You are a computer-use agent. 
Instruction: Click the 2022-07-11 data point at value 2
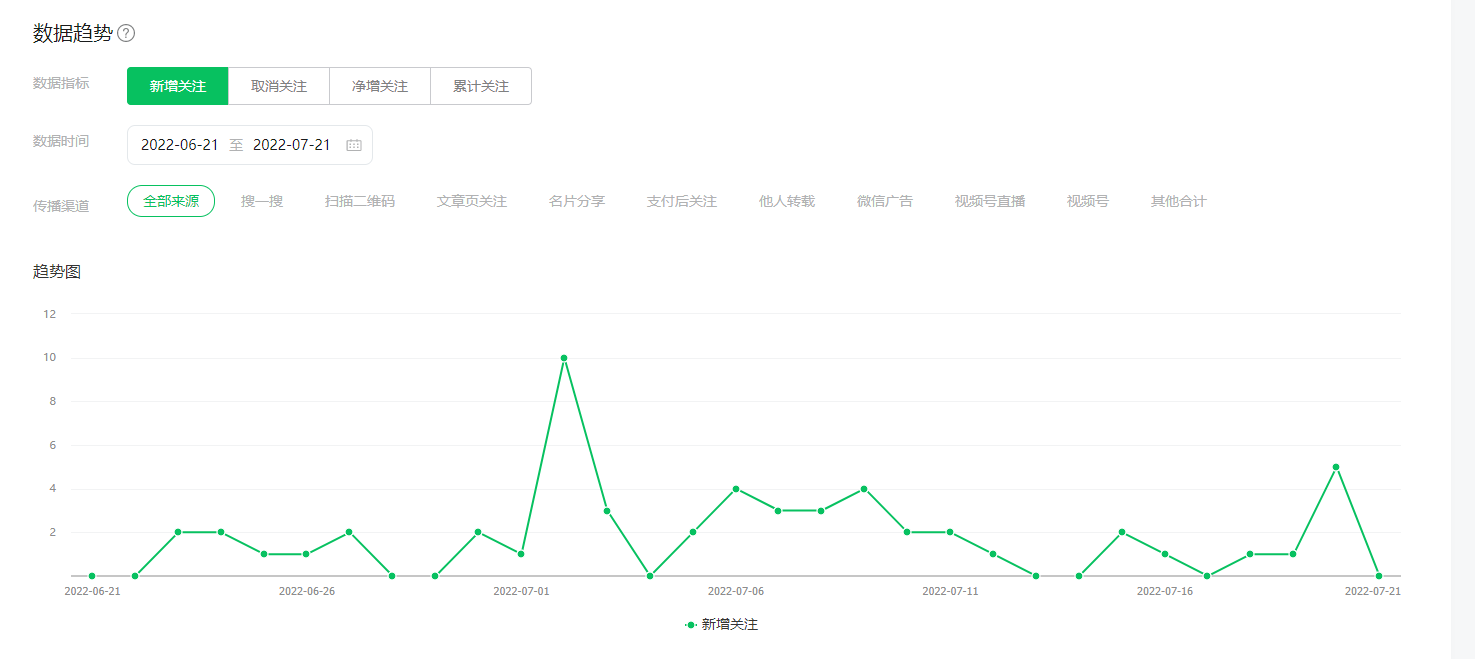coord(950,532)
